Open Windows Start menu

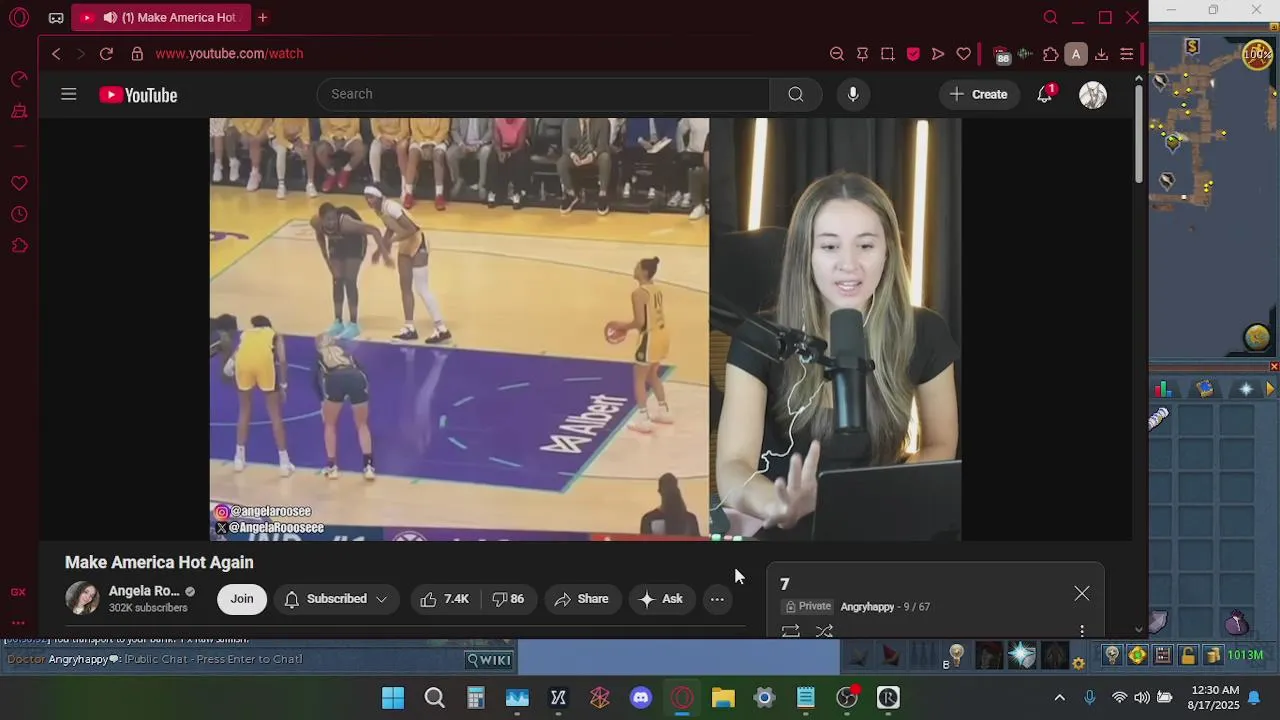click(x=393, y=698)
